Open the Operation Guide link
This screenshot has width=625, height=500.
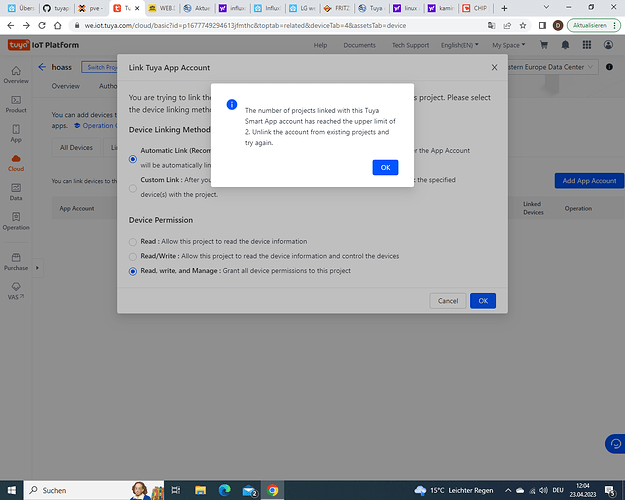pyautogui.click(x=96, y=126)
